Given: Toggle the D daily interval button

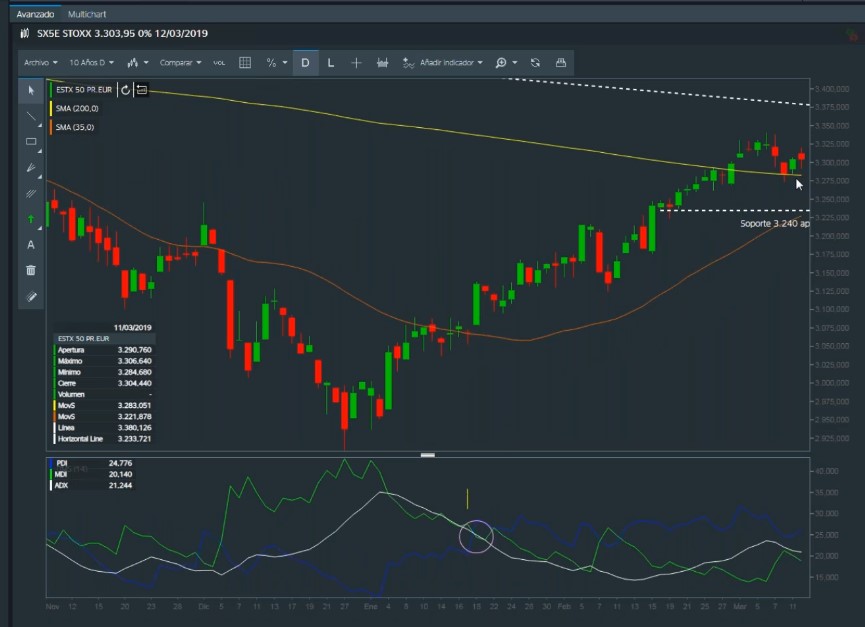Looking at the screenshot, I should click(305, 62).
